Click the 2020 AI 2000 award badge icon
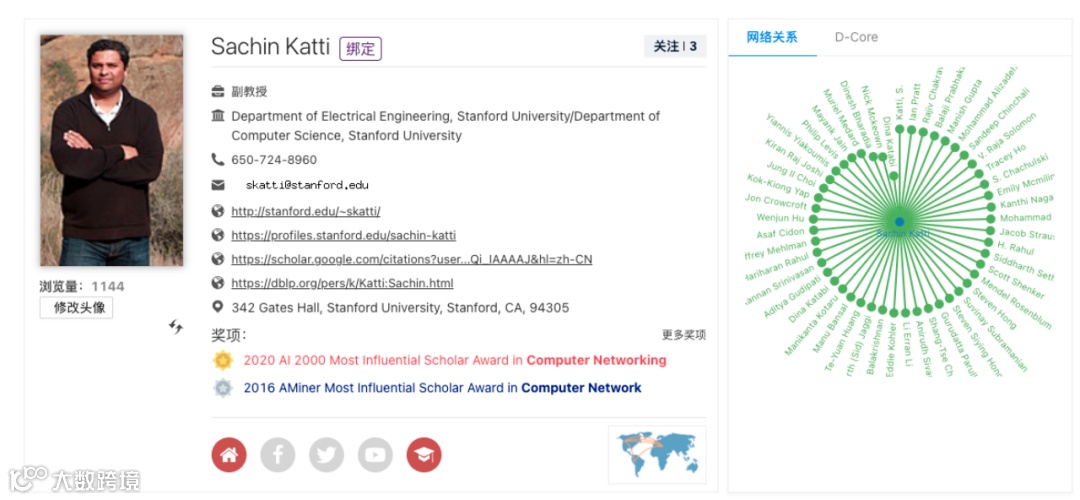 click(x=222, y=360)
